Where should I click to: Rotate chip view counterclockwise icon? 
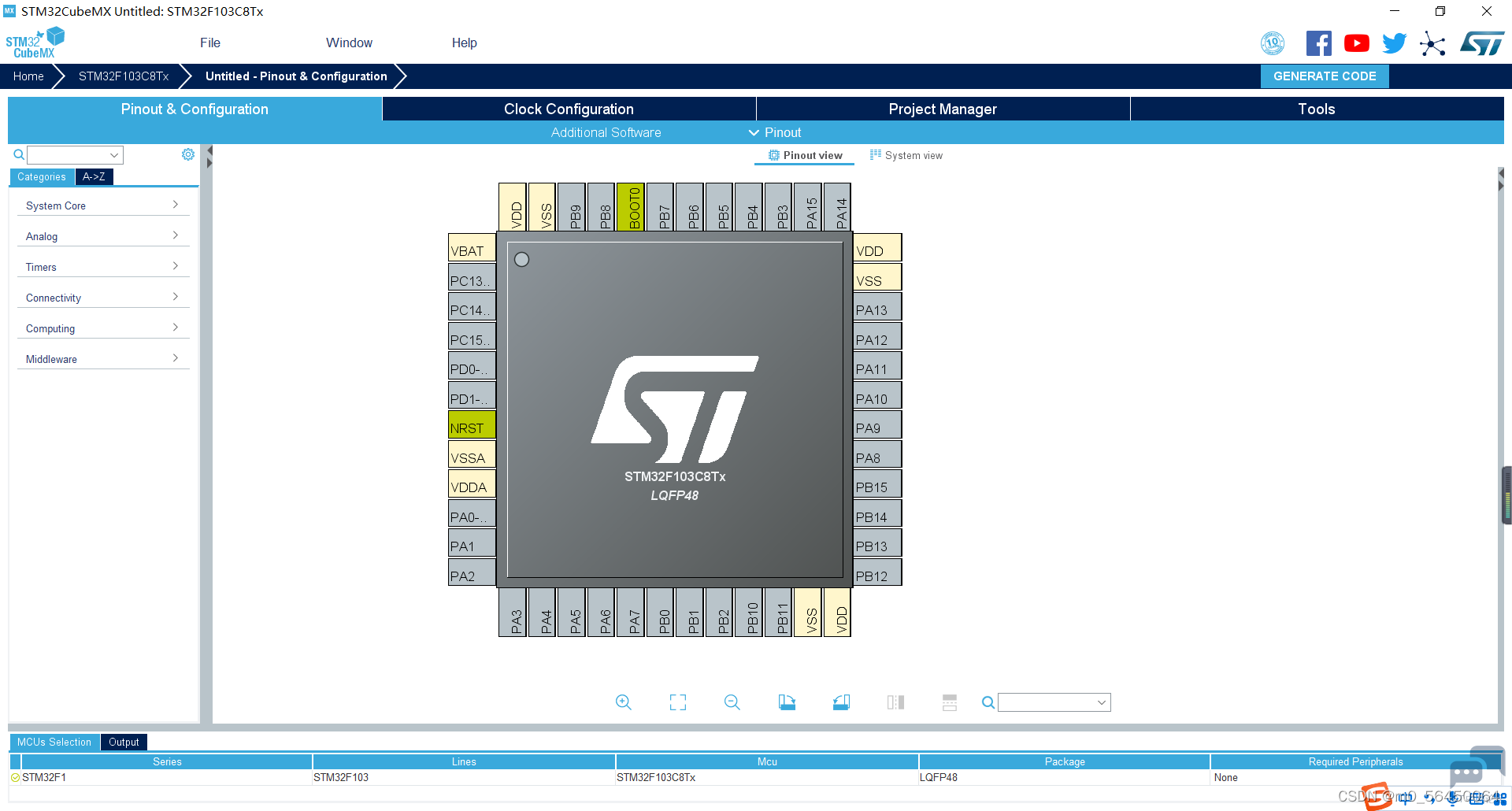click(x=841, y=702)
